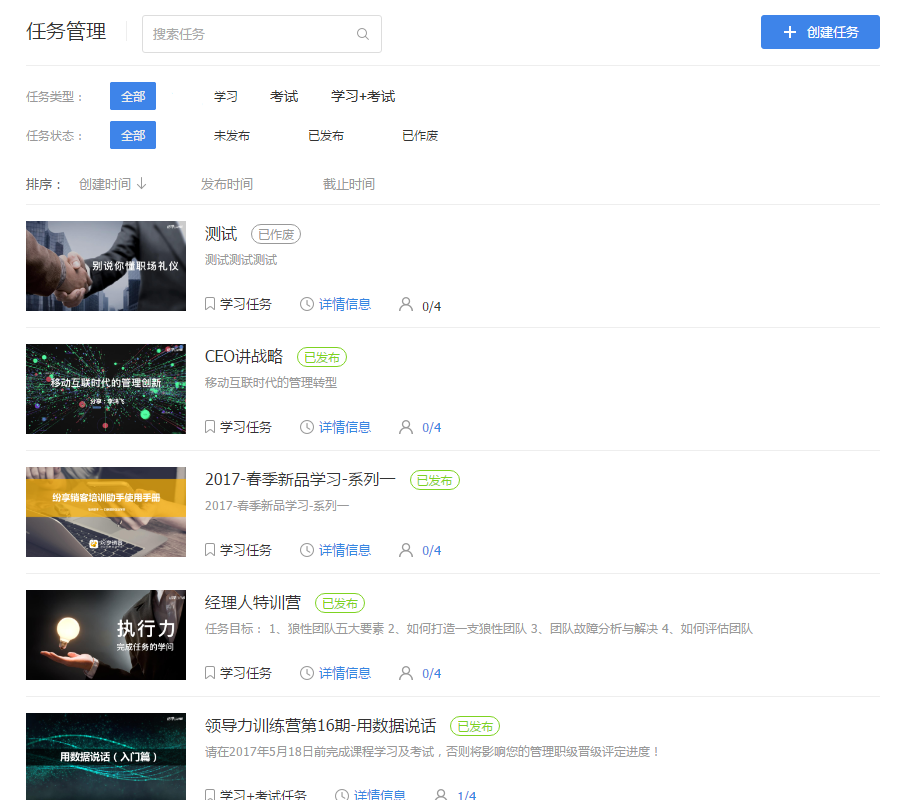
Task: Click the clock icon for 测试
Action: click(x=307, y=304)
